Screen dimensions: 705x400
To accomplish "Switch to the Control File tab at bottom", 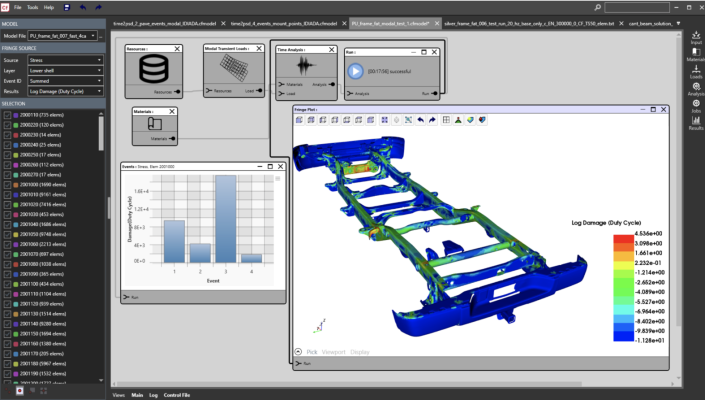I will click(x=179, y=395).
